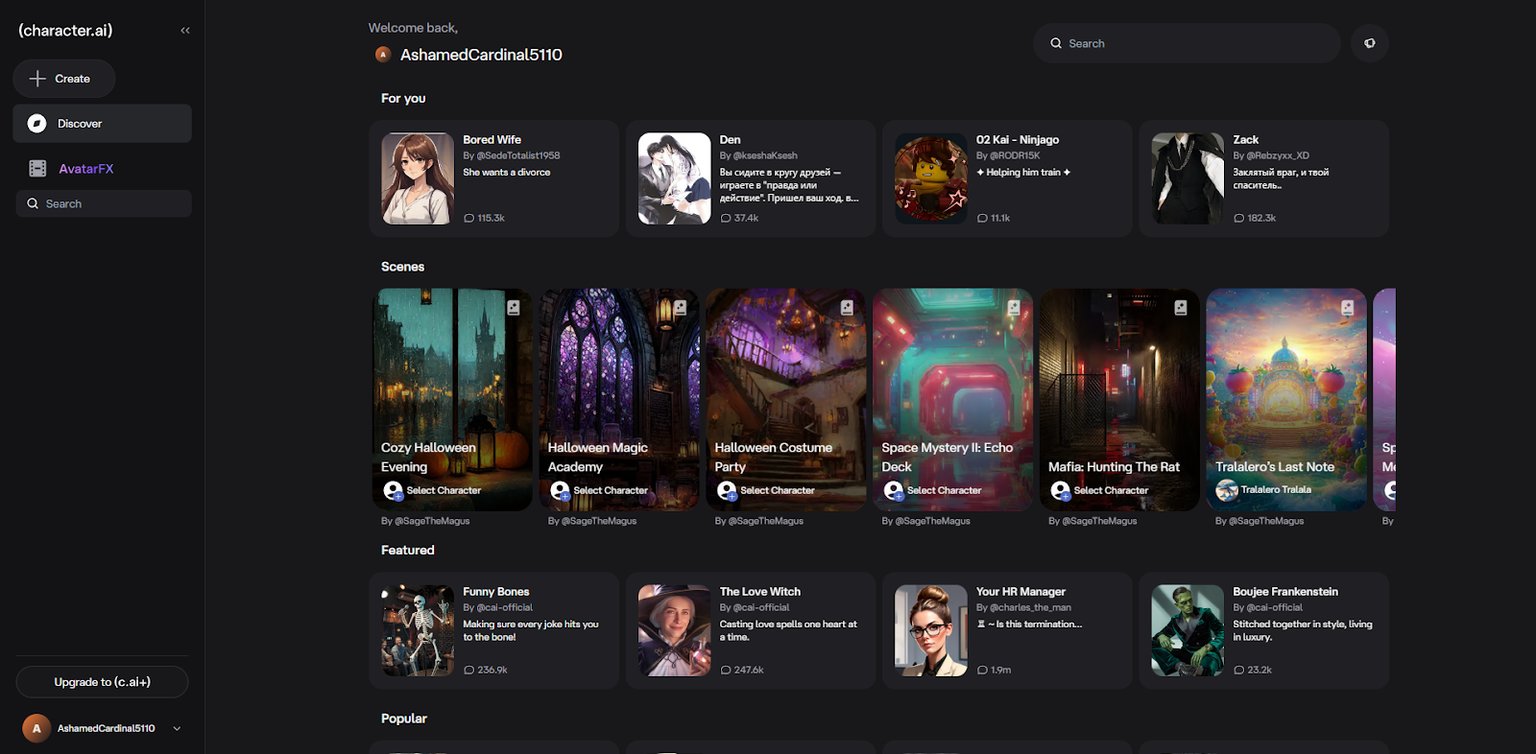Viewport: 1536px width, 754px height.
Task: Click the AshamedCardinal5110 welcome username
Action: coord(481,54)
